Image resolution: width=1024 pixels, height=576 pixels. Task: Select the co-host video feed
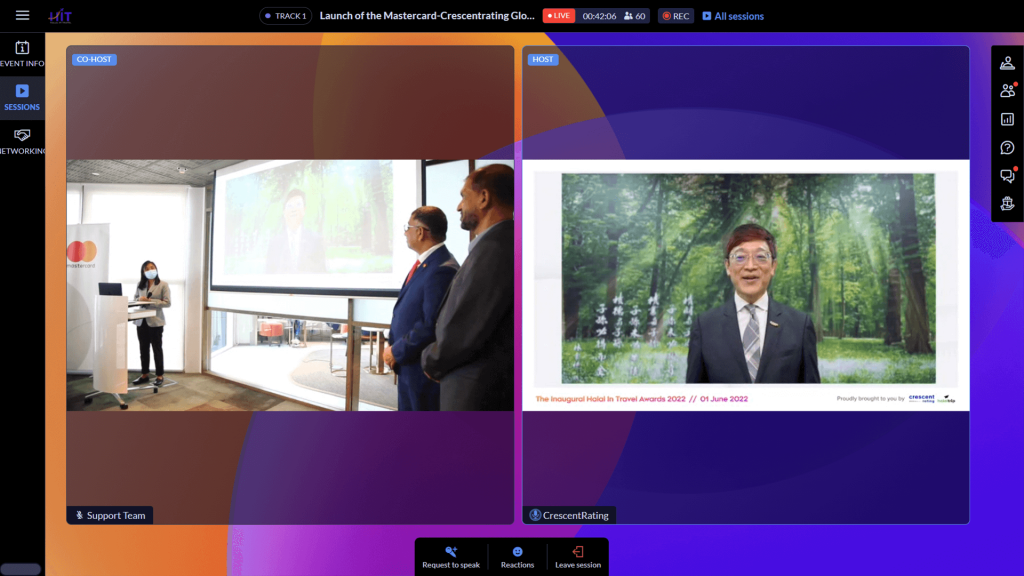pos(290,285)
